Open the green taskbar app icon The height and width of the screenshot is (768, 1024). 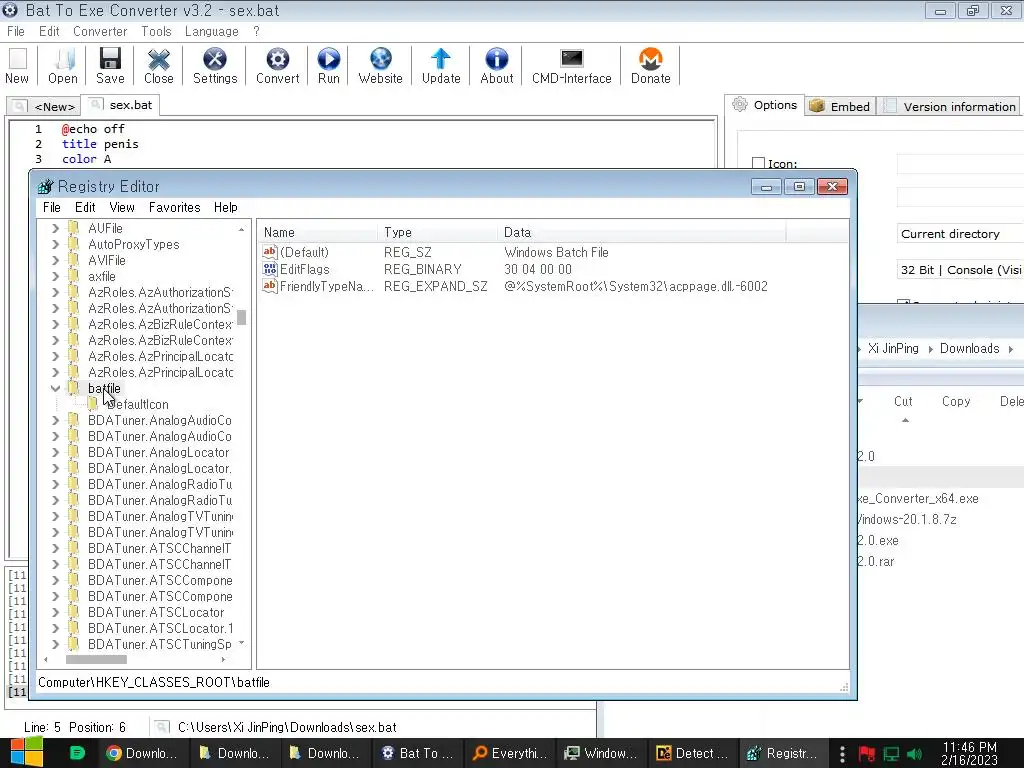point(77,753)
